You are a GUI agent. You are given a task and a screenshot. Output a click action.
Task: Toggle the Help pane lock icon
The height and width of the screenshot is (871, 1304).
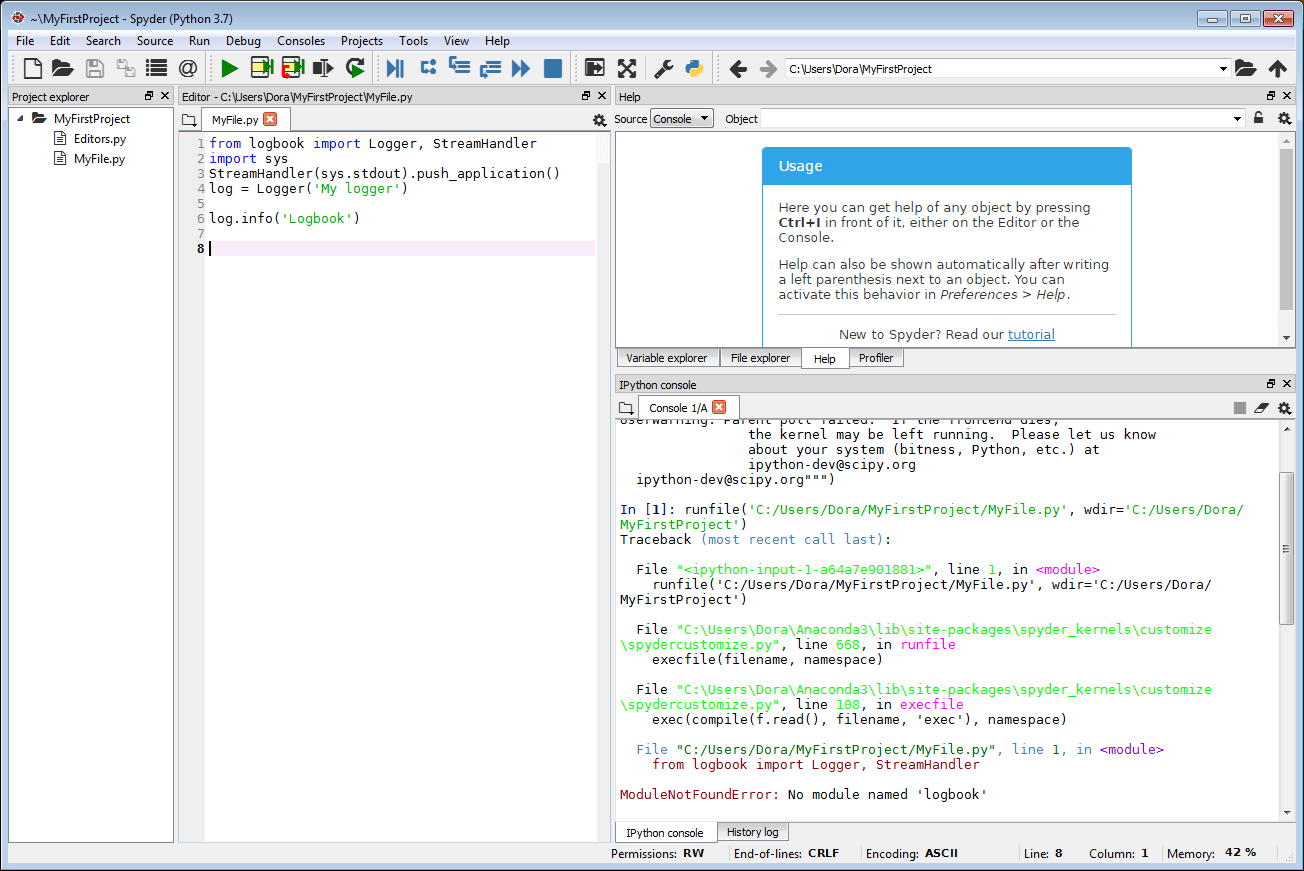(1259, 119)
